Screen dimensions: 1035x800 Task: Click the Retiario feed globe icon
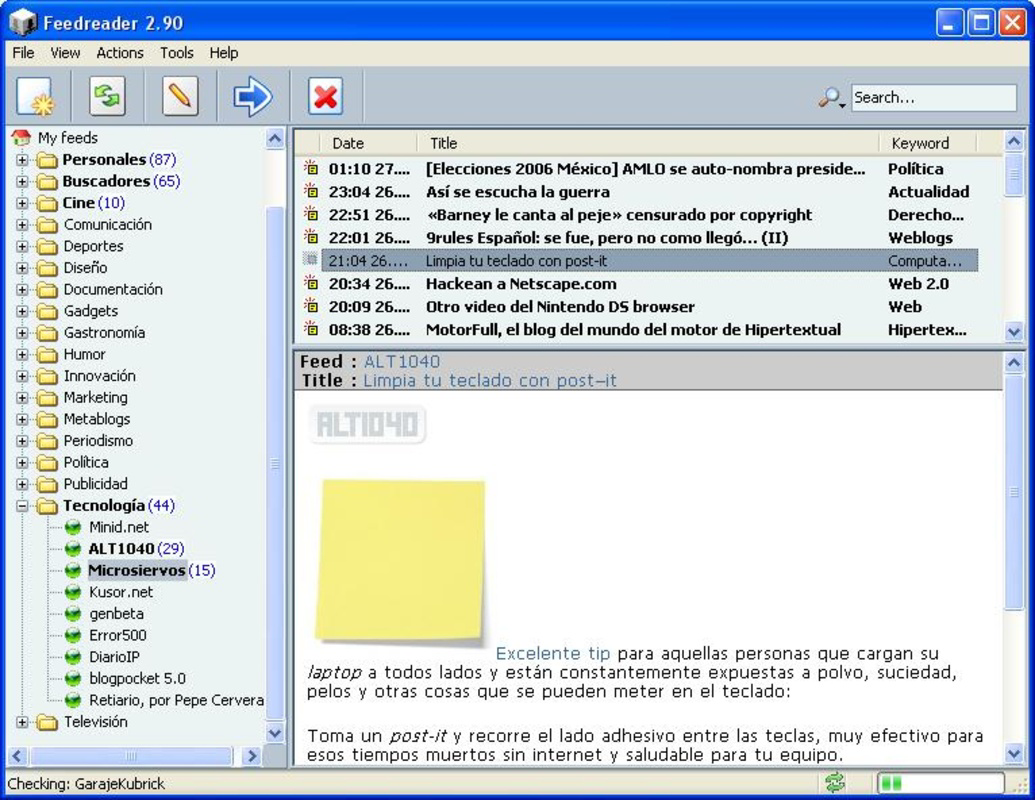(x=73, y=700)
